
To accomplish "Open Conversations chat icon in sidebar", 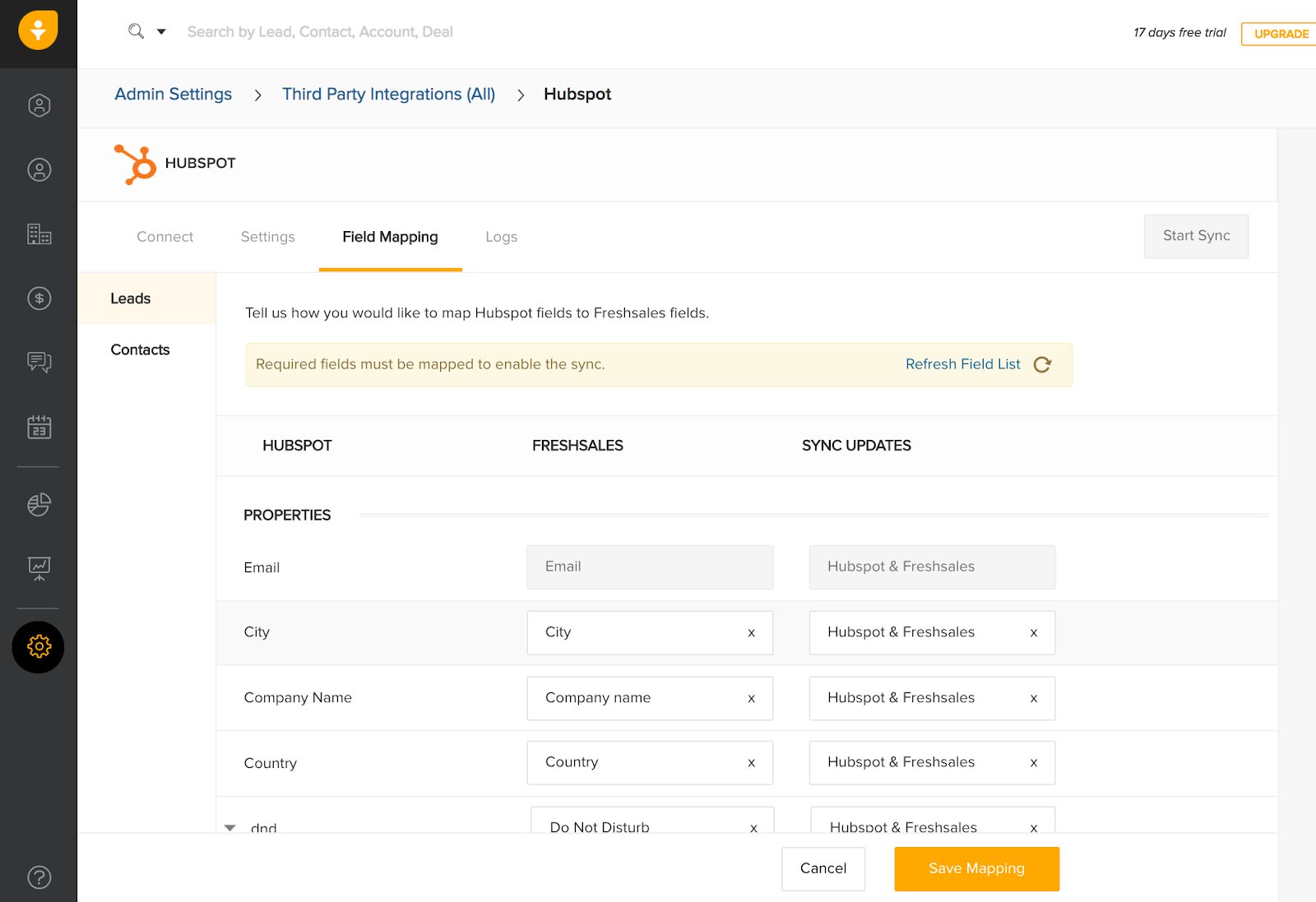I will pos(39,362).
